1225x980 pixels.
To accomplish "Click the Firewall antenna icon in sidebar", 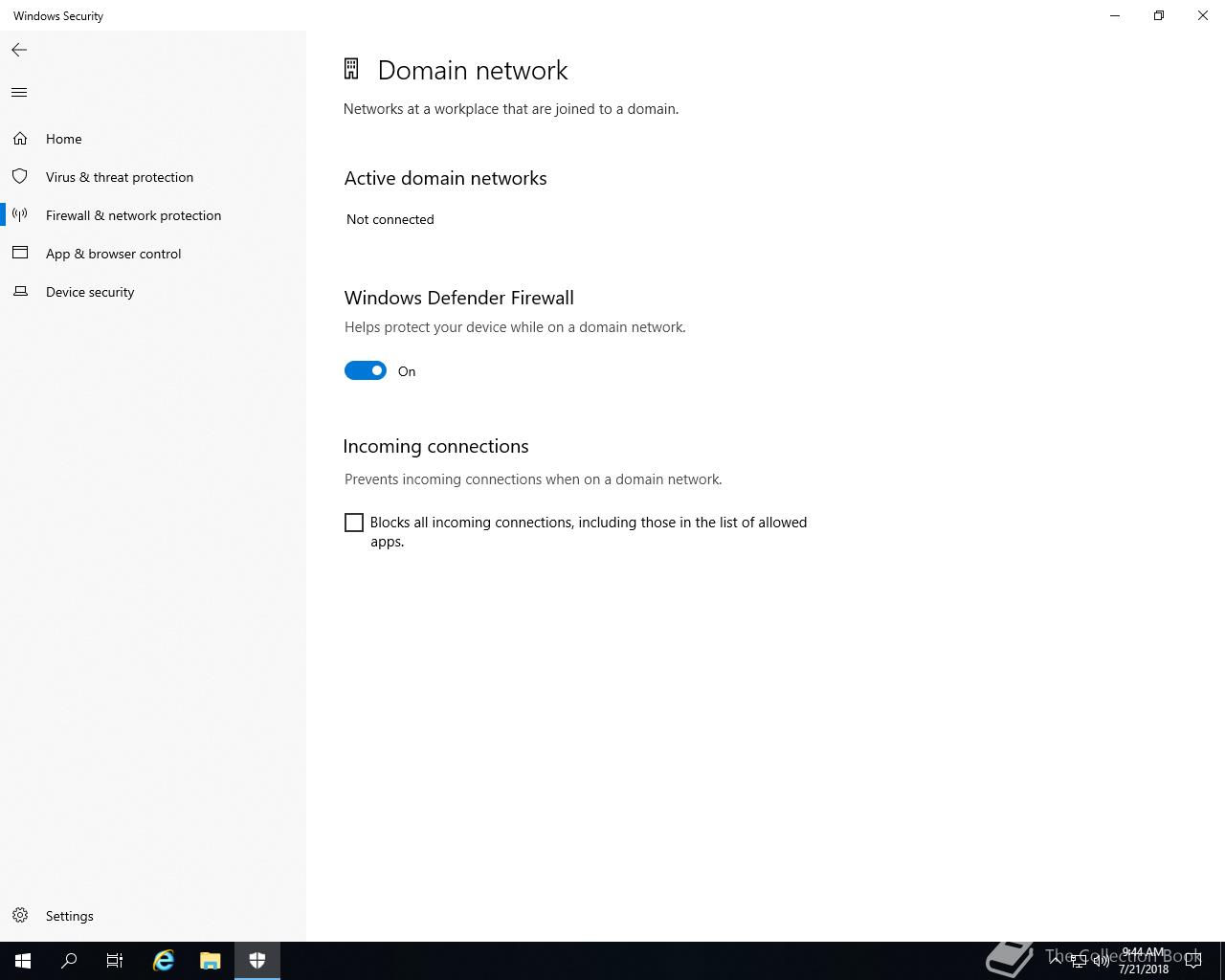I will (20, 215).
